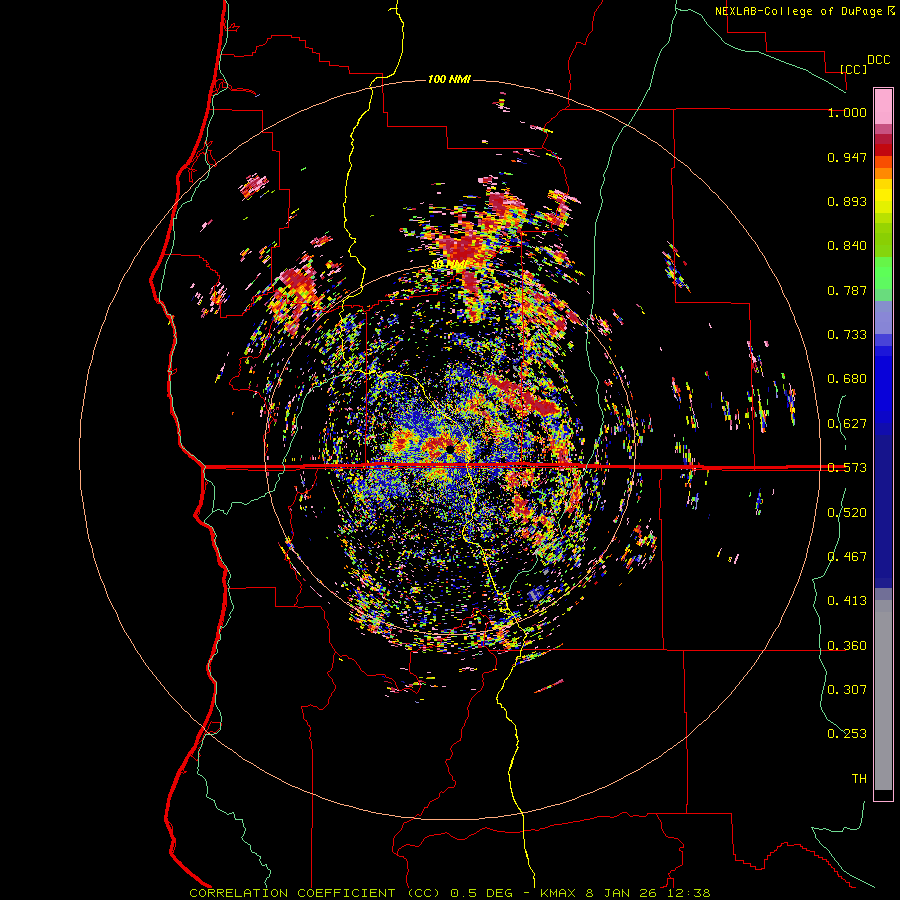900x900 pixels.
Task: Click the Correlation Coefficient caption at the bottom
Action: (450, 893)
